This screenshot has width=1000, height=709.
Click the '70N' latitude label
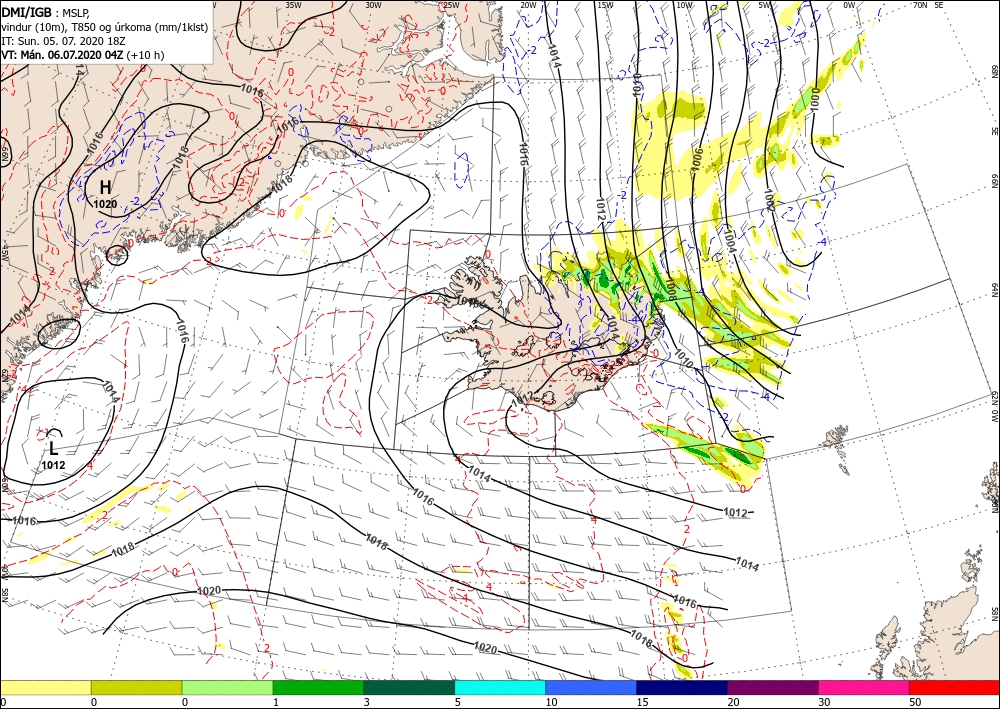(x=920, y=5)
